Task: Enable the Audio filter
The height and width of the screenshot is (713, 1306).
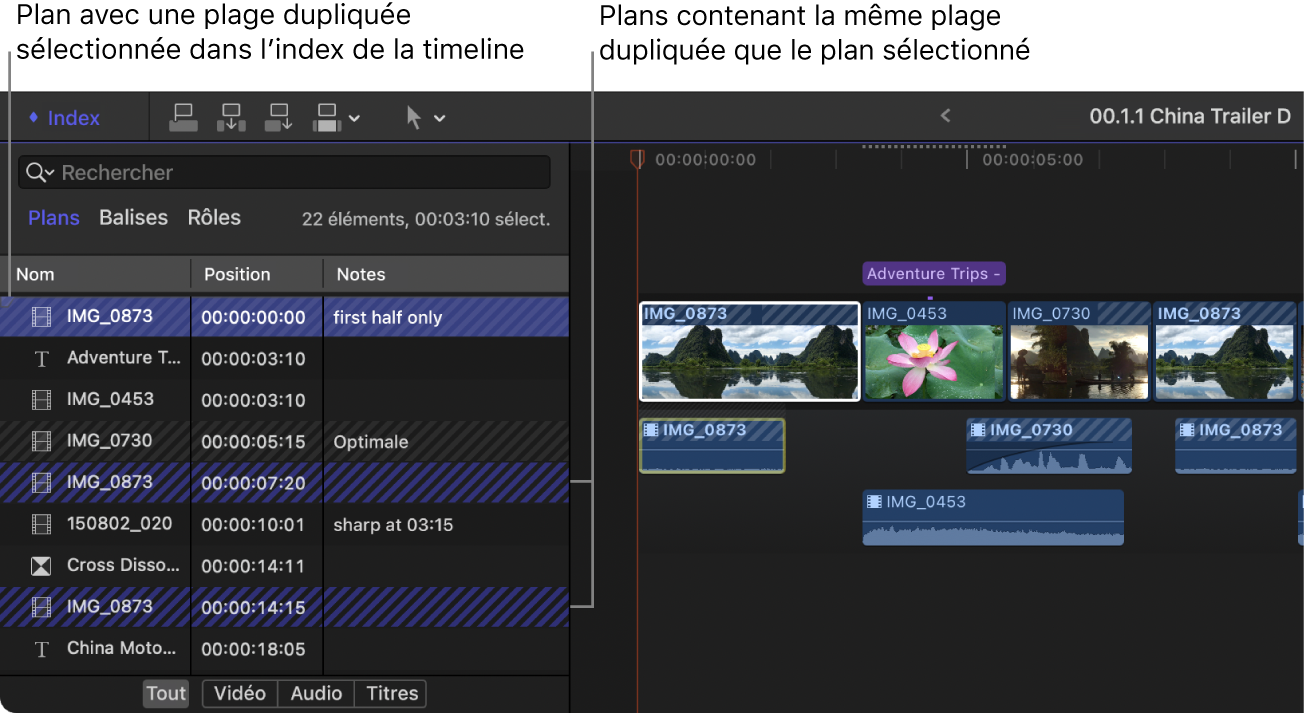Action: click(316, 693)
